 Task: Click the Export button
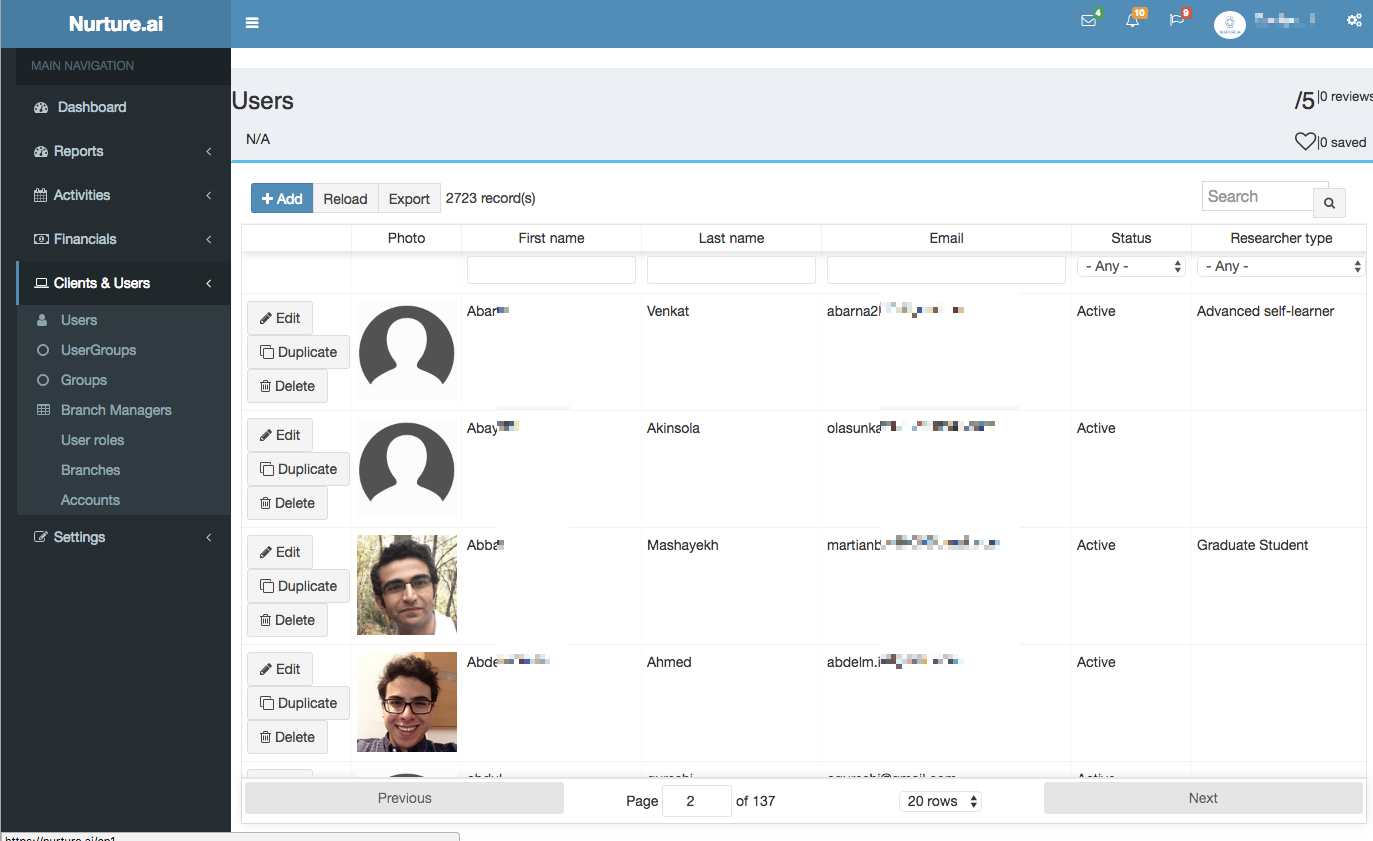coord(409,199)
